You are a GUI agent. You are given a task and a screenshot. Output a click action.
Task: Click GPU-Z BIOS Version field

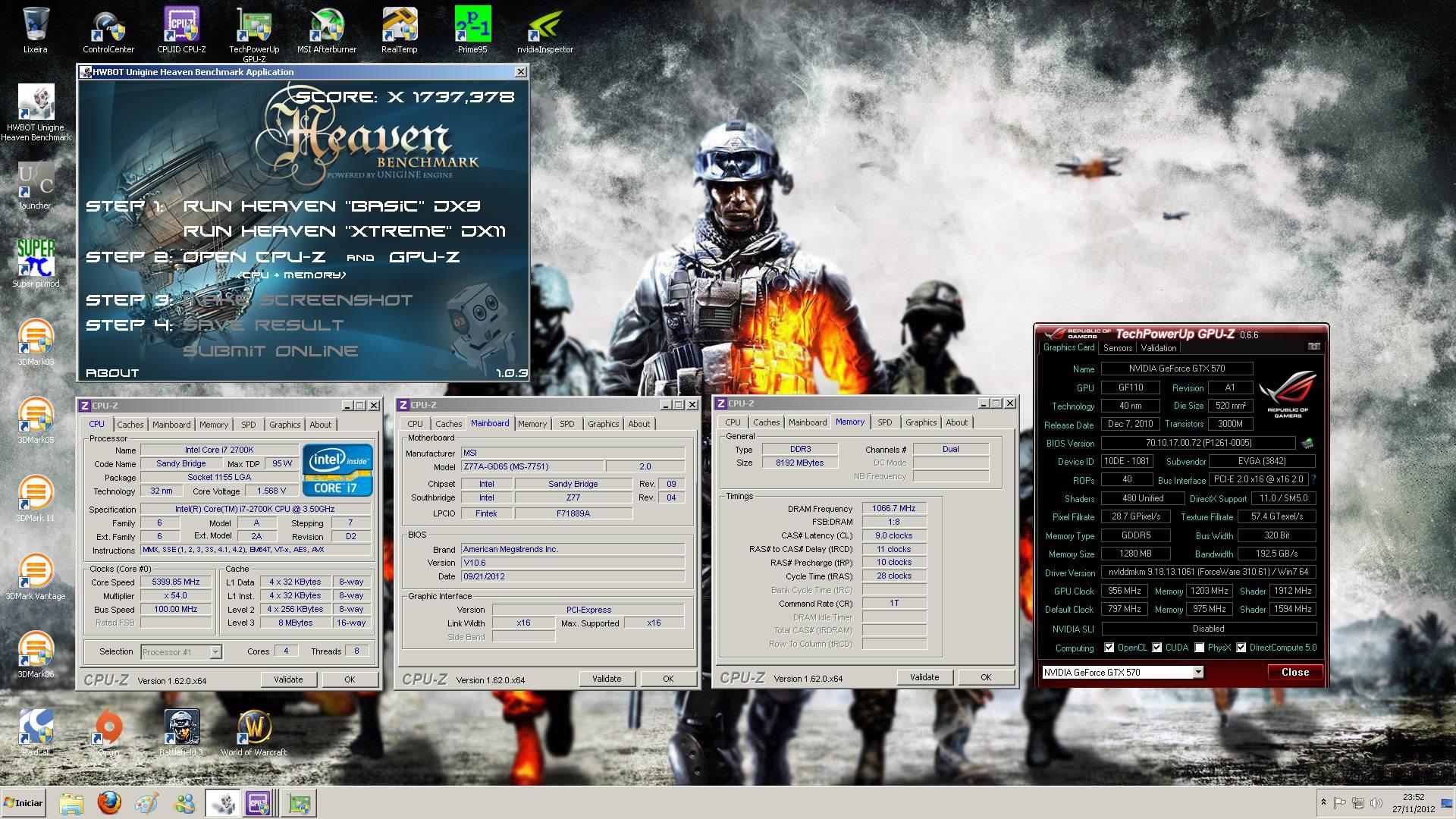[x=1198, y=443]
